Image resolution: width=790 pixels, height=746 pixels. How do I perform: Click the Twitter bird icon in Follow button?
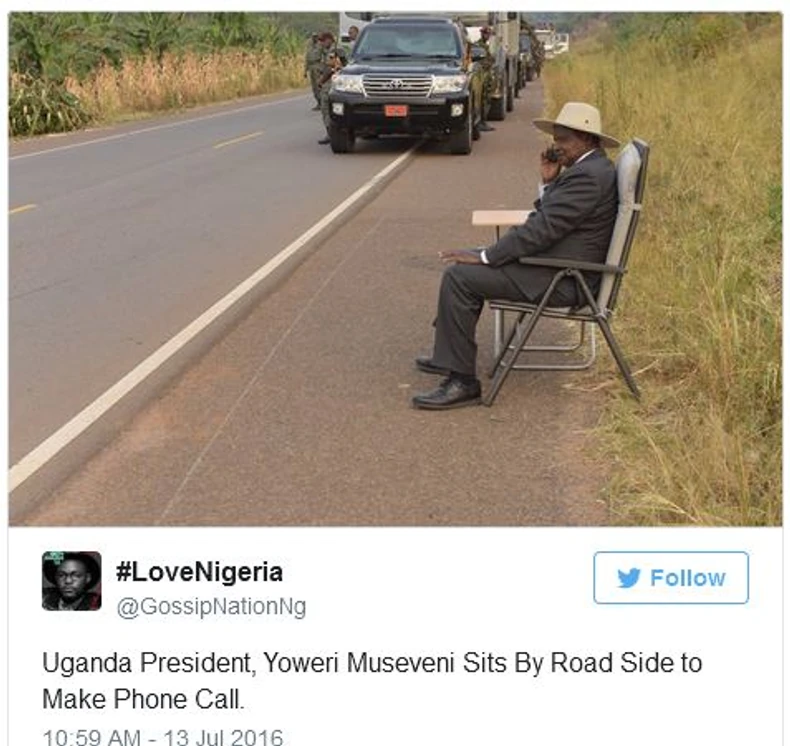[x=629, y=578]
